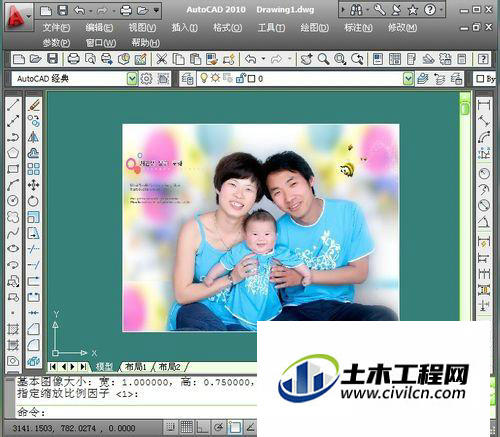Expand the Redo history dropdown arrow
500x437 pixels.
[289, 59]
